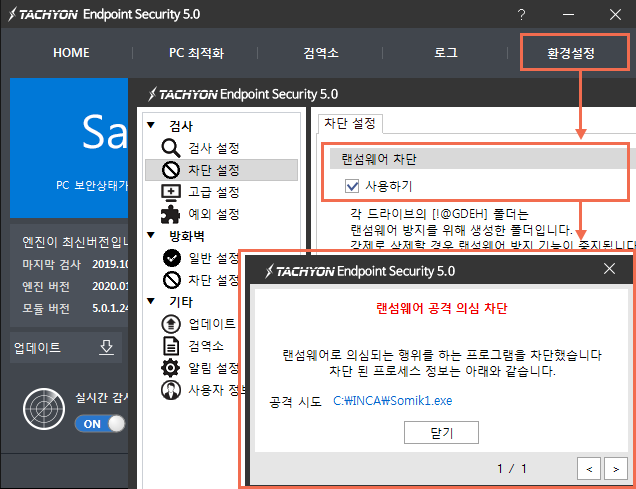Click the checkmark icon beside 방화벽 일반 설정

point(172,258)
